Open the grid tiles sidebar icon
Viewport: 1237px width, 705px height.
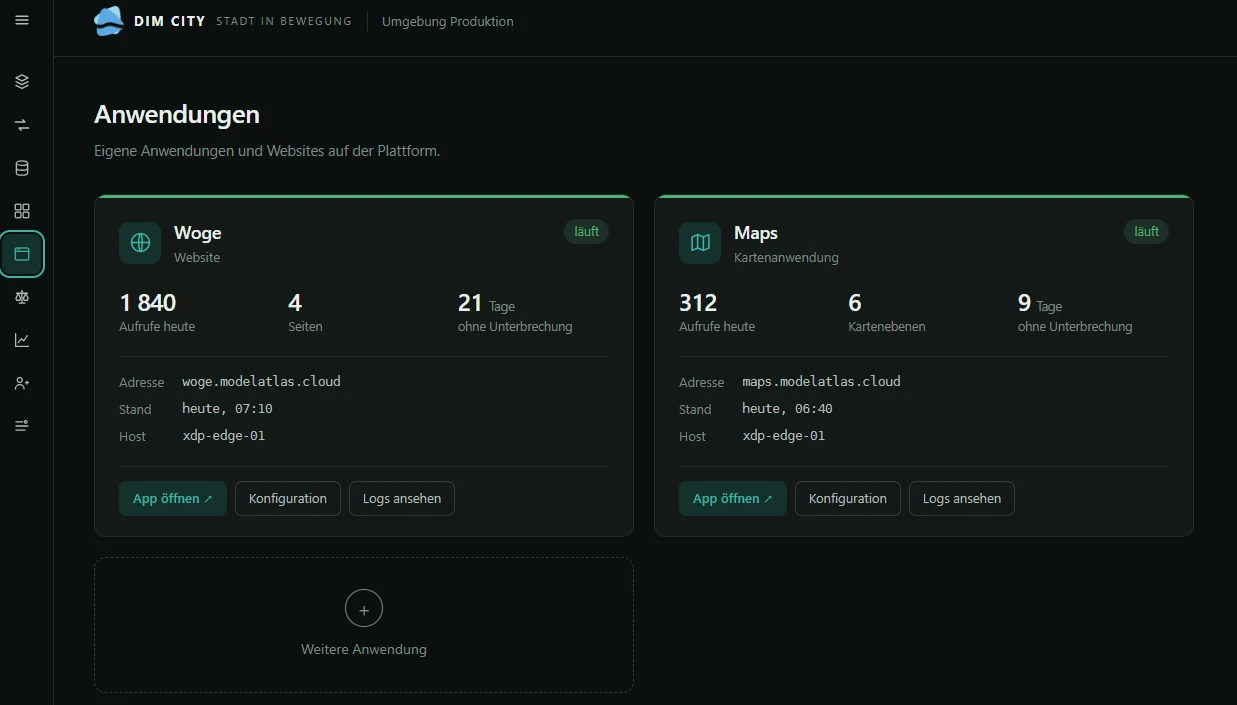click(x=22, y=211)
